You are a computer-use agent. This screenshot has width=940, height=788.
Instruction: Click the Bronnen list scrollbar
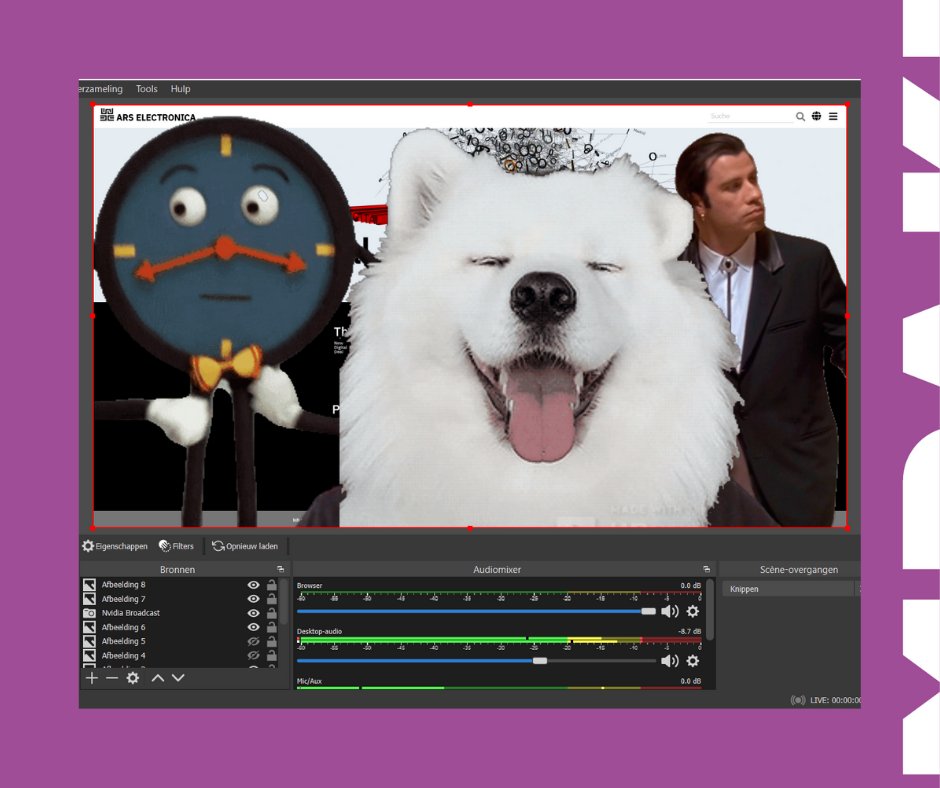click(284, 603)
